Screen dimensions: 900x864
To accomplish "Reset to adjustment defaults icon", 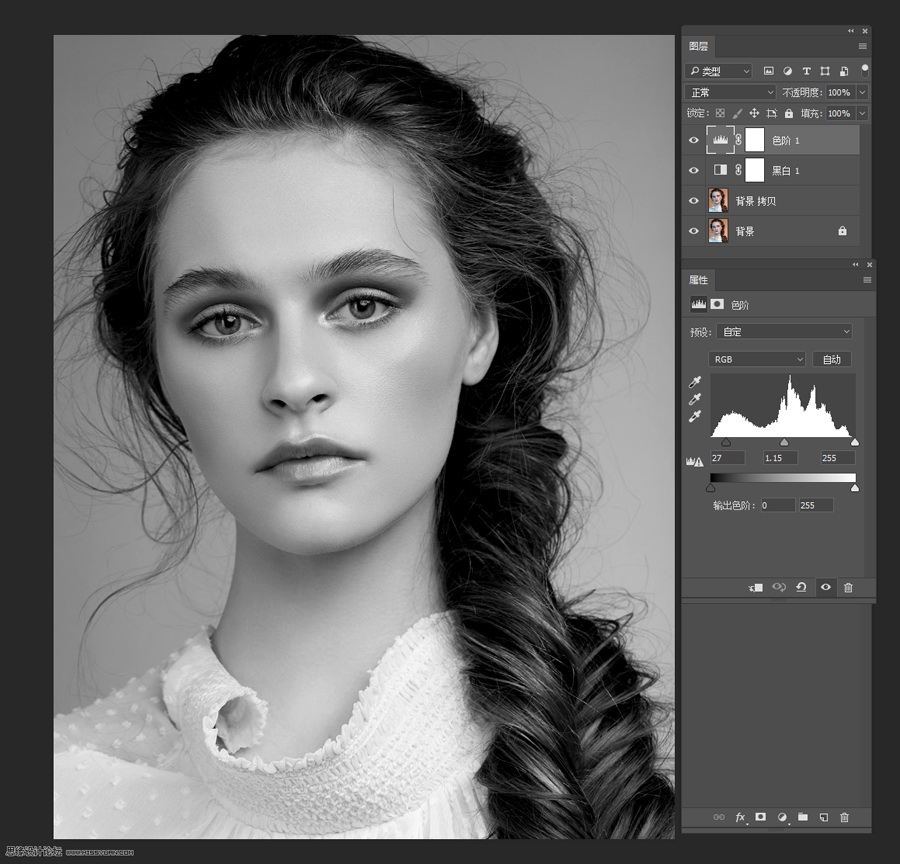I will [x=801, y=587].
